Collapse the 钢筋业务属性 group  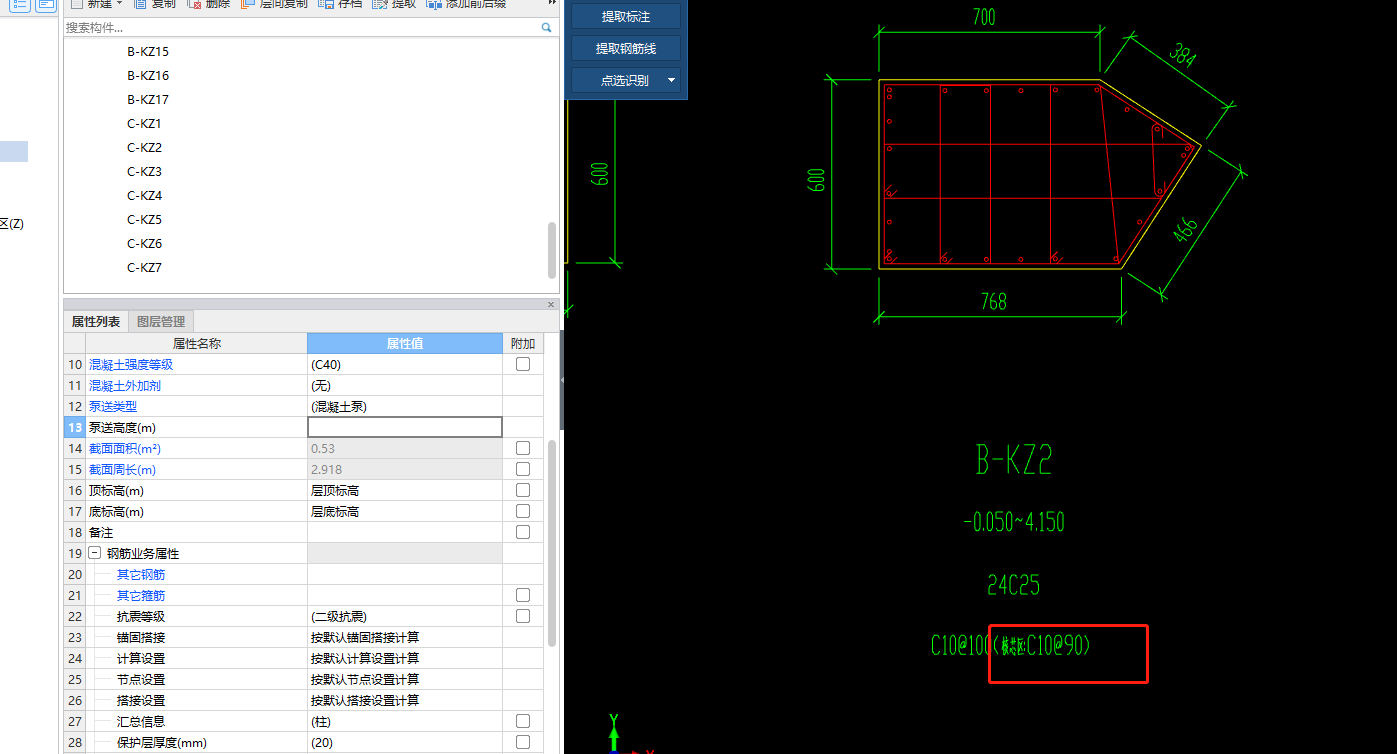click(x=94, y=553)
